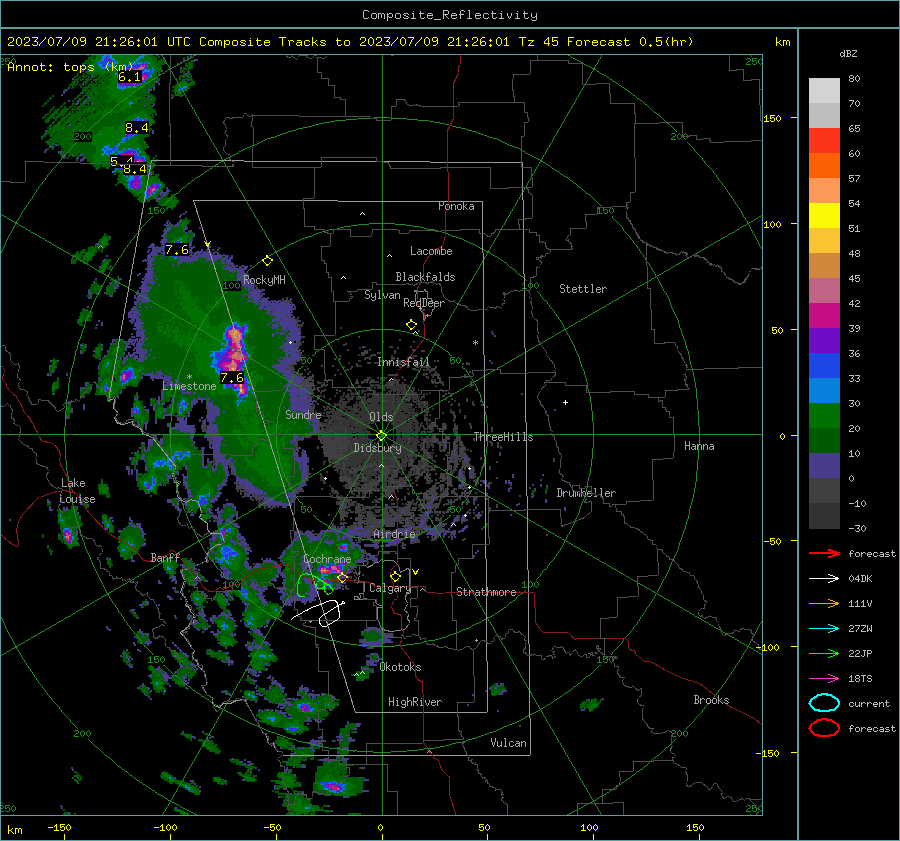Click the white asterisk east of Innisfail
The image size is (900, 841).
tap(475, 343)
